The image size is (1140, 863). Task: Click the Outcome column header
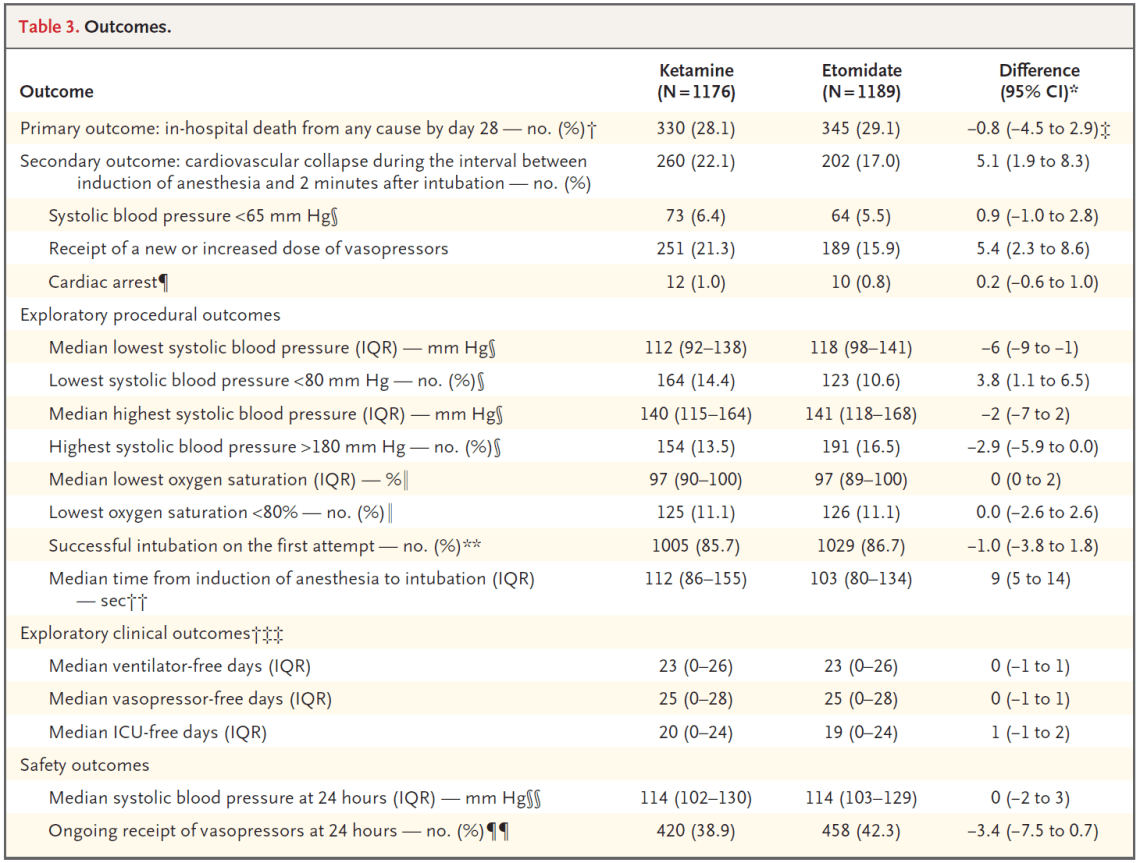pyautogui.click(x=57, y=92)
